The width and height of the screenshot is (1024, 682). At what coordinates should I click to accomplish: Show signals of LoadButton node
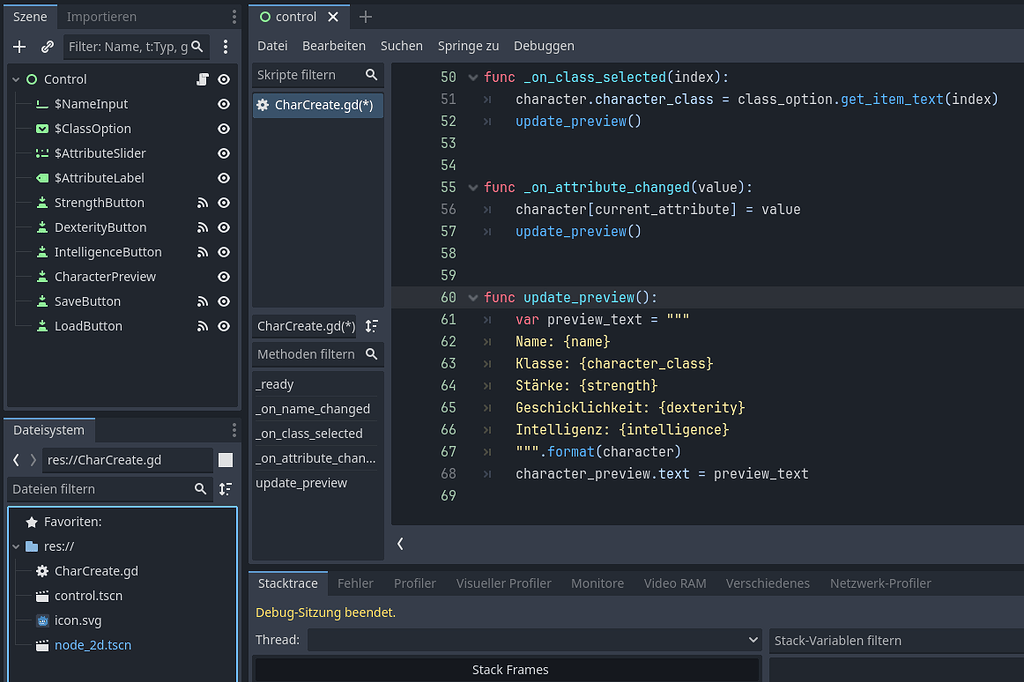coord(202,326)
